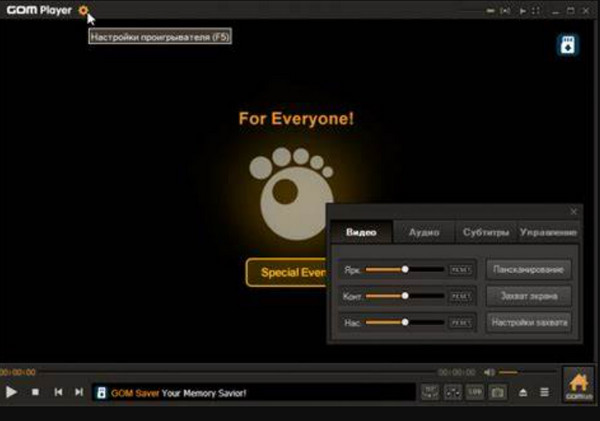Open player settings via the orange gear icon
This screenshot has width=600, height=421.
tap(83, 10)
